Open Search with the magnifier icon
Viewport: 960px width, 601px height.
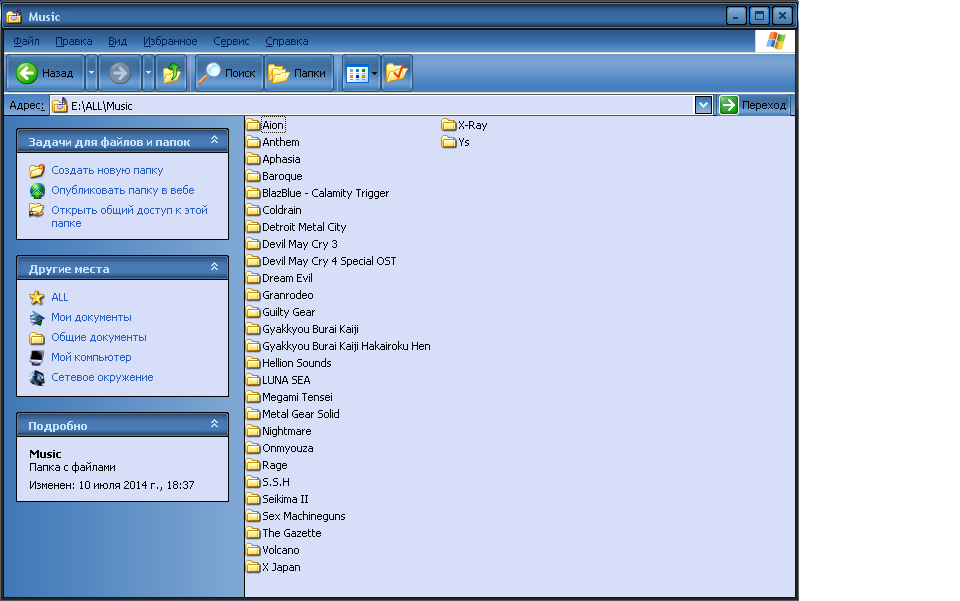[209, 73]
